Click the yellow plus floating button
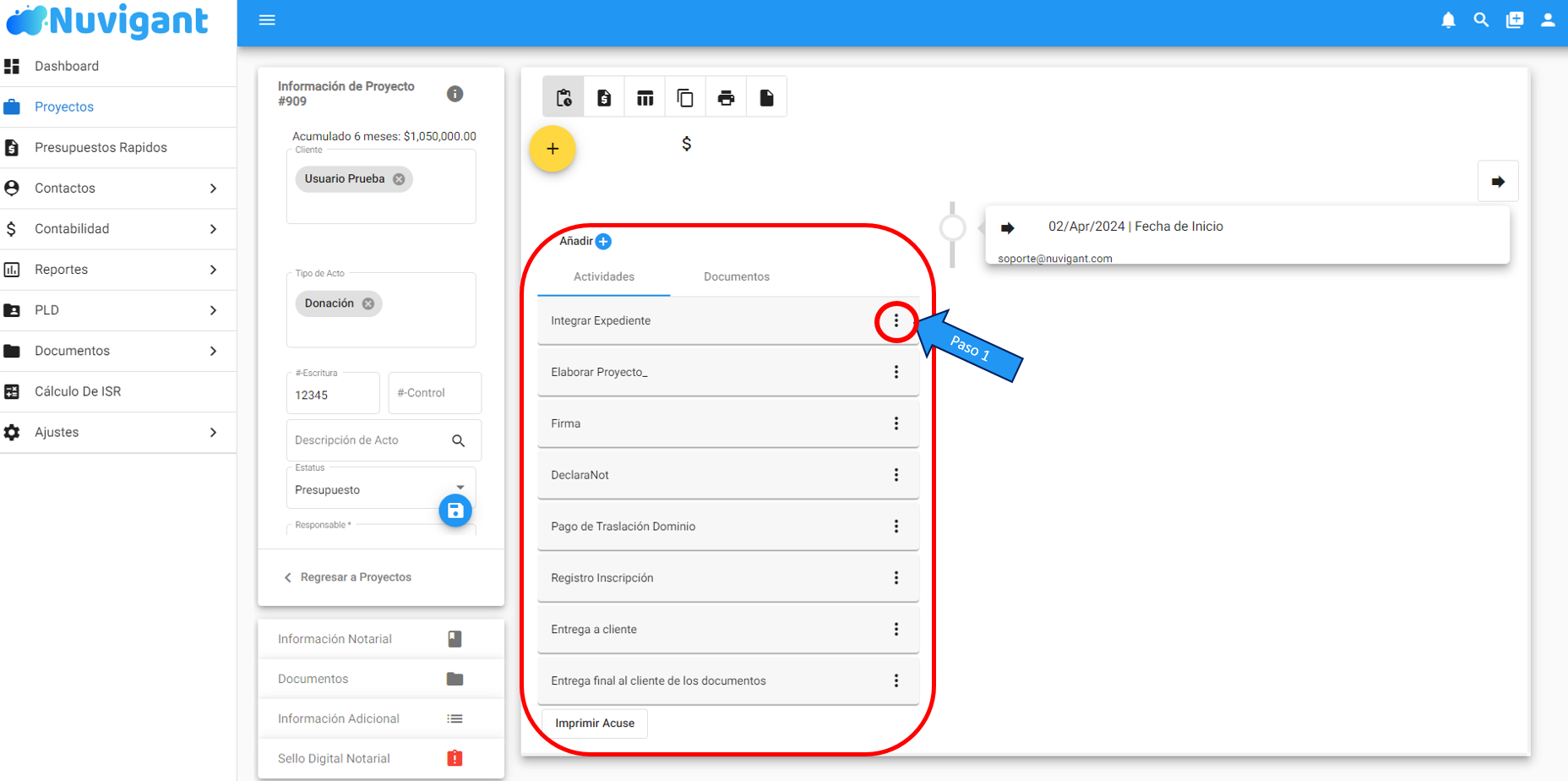Image resolution: width=1568 pixels, height=781 pixels. [x=553, y=149]
